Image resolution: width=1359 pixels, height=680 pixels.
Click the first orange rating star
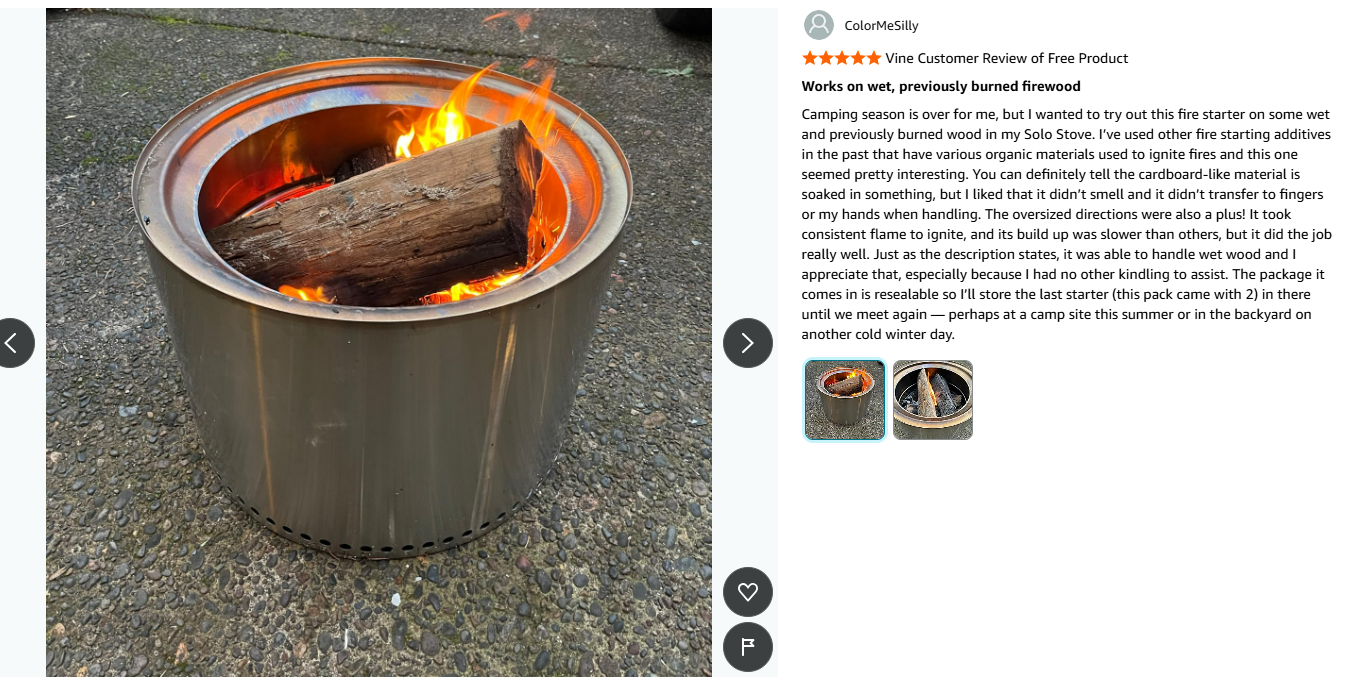click(810, 58)
